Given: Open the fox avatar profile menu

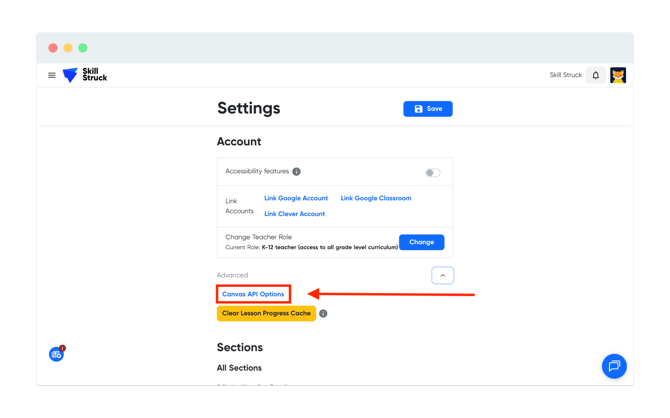Looking at the screenshot, I should pos(618,75).
